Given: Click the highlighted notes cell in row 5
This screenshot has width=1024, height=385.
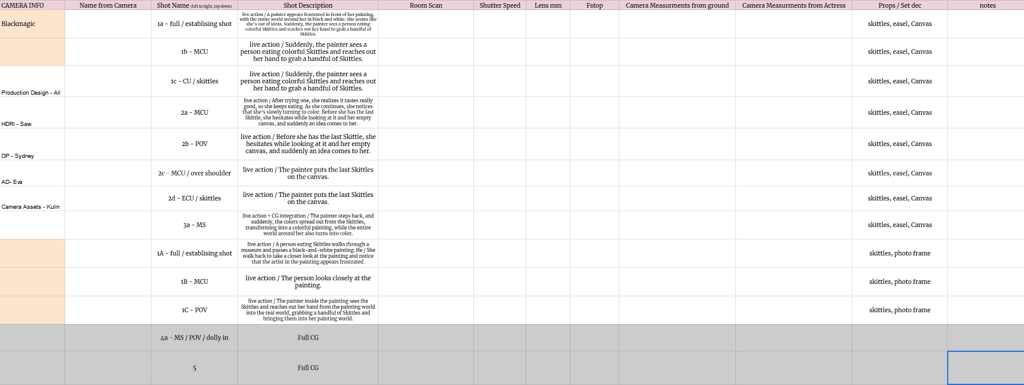Looking at the screenshot, I should click(985, 368).
